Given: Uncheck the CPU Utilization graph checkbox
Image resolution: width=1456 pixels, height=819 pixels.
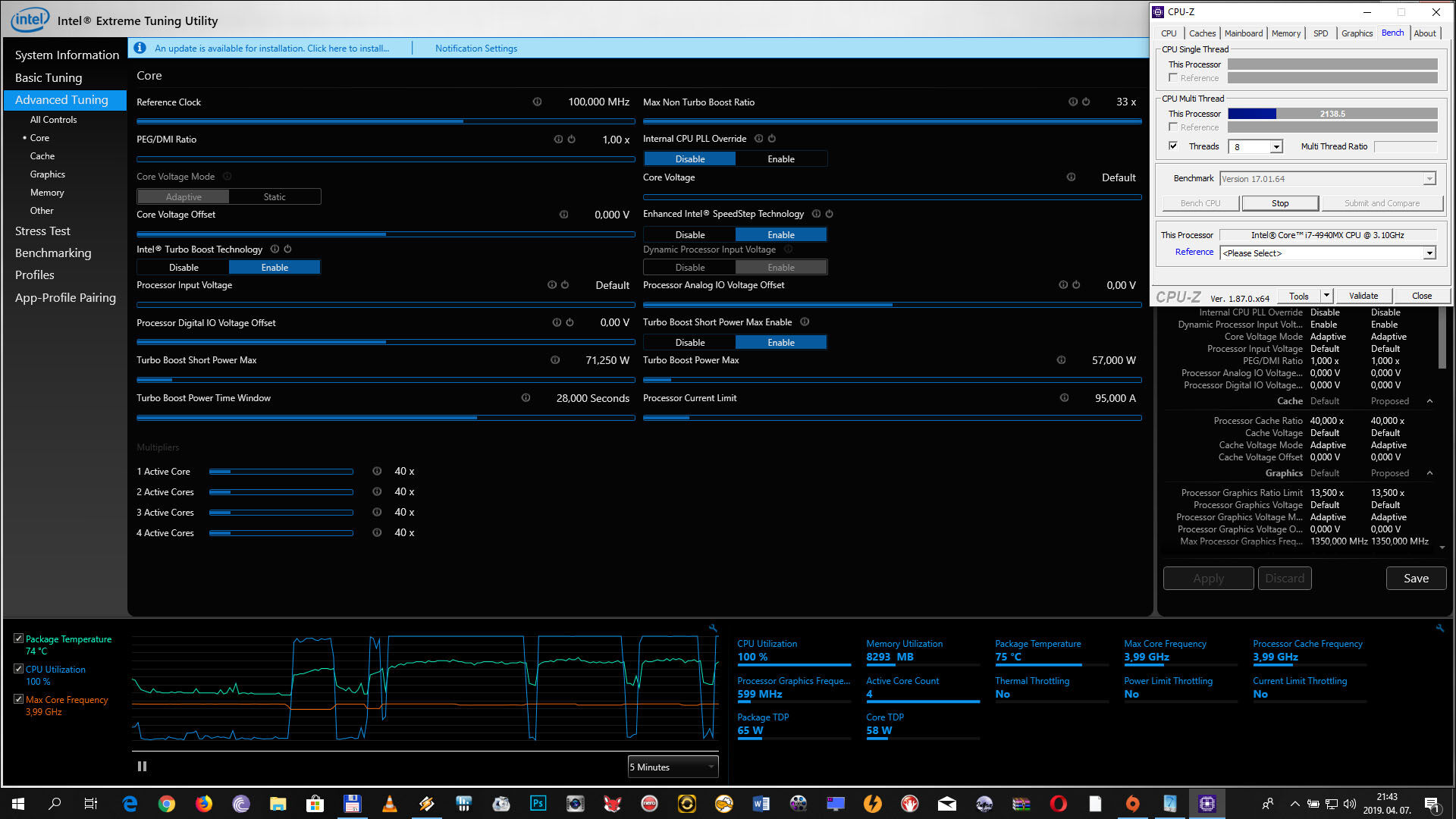Looking at the screenshot, I should pos(18,669).
